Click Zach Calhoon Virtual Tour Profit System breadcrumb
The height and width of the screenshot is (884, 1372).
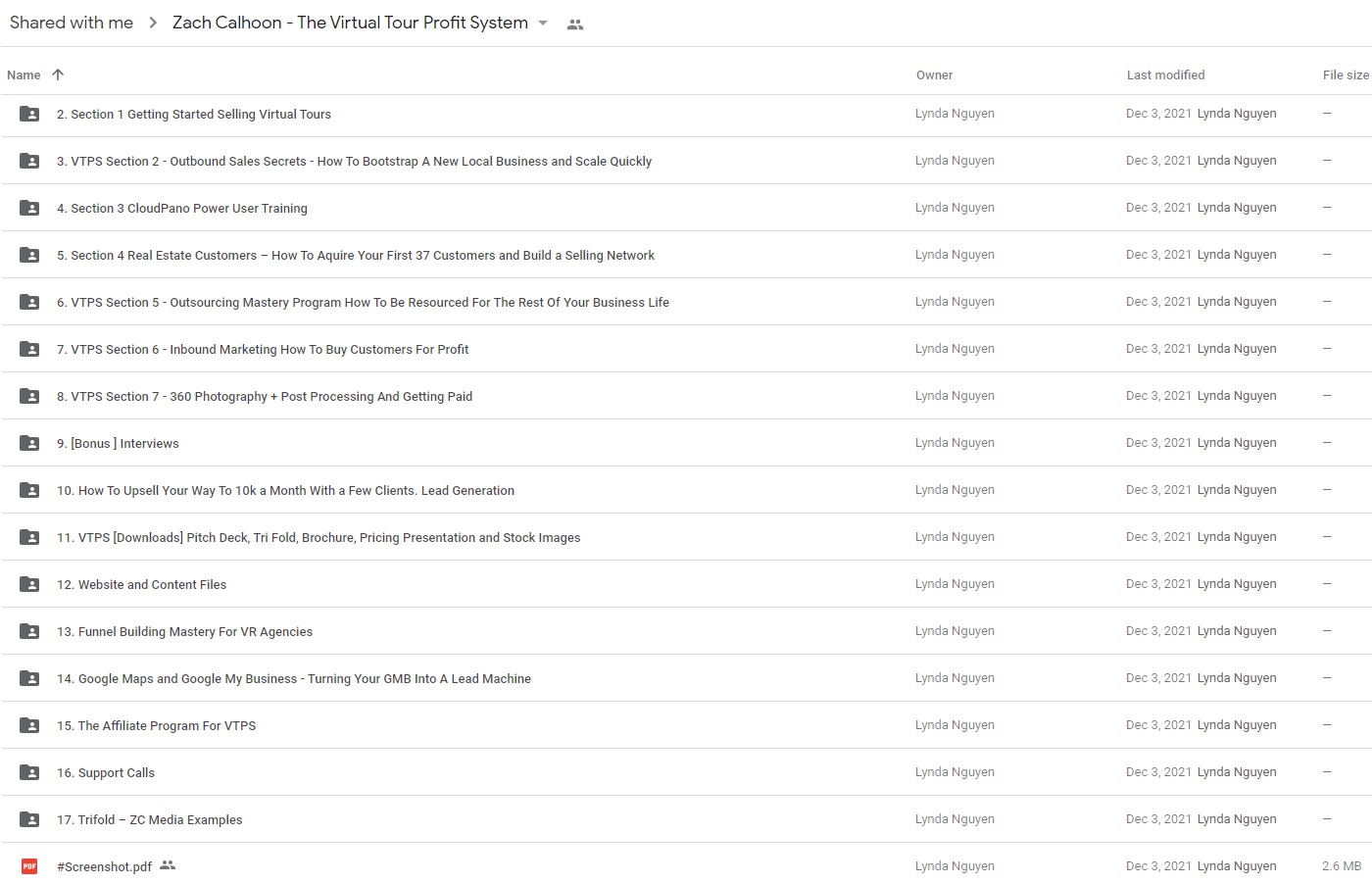[x=350, y=23]
